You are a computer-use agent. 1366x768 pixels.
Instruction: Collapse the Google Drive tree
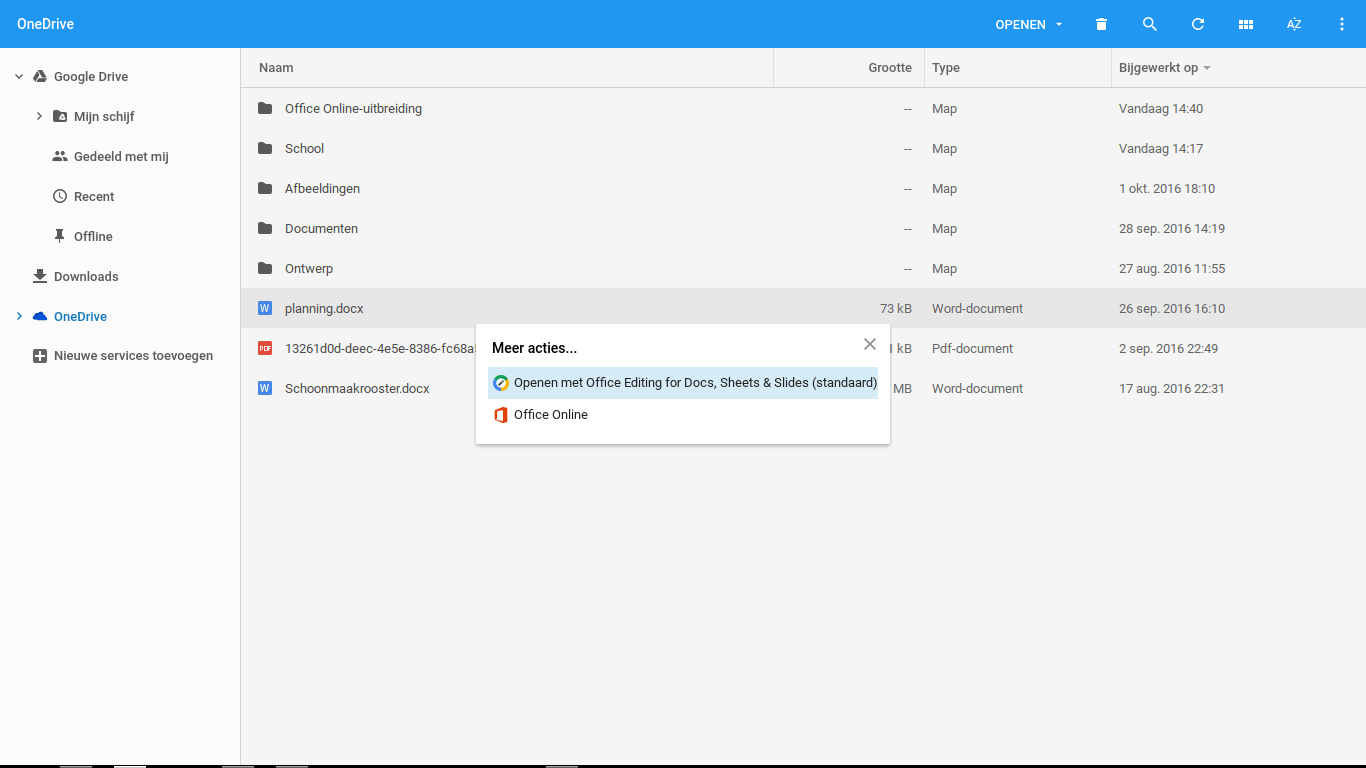[19, 76]
